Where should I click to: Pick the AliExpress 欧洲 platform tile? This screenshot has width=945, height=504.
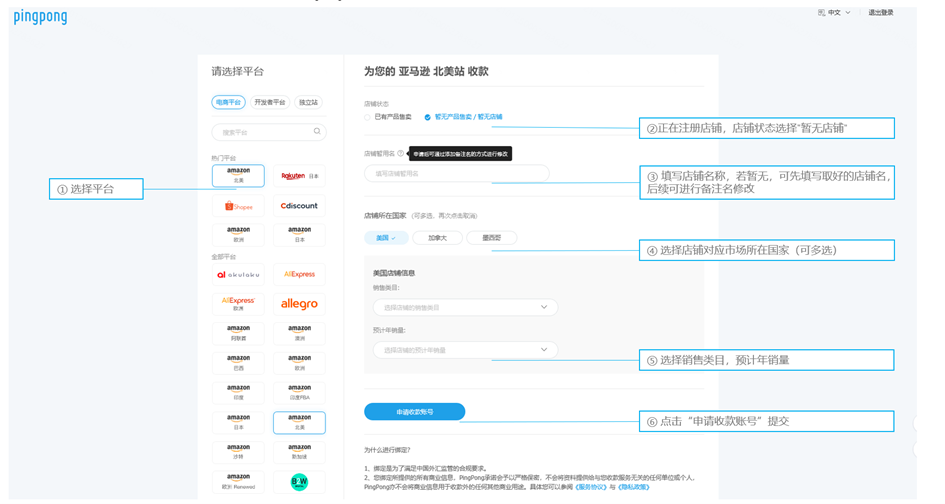[x=238, y=304]
